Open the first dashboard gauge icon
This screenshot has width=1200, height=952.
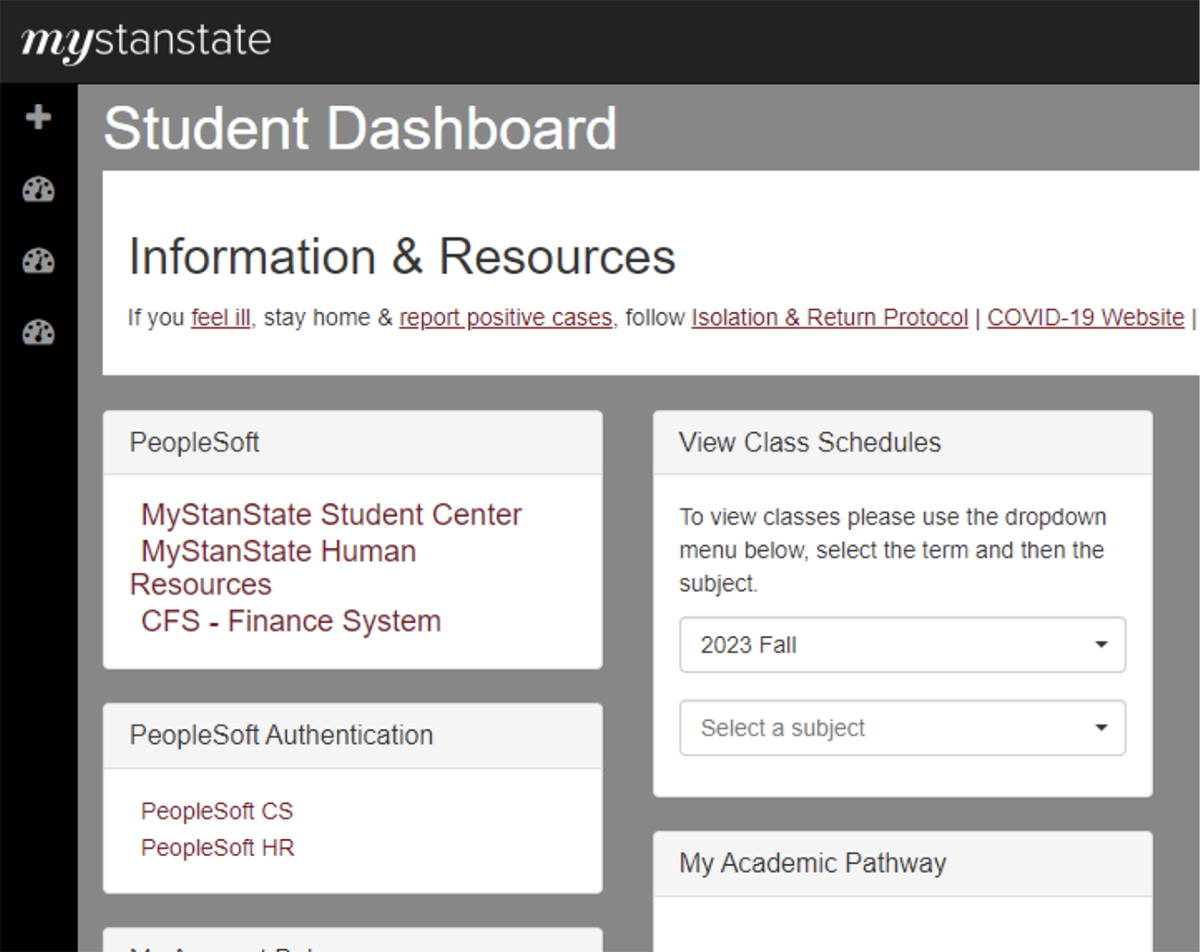38,190
